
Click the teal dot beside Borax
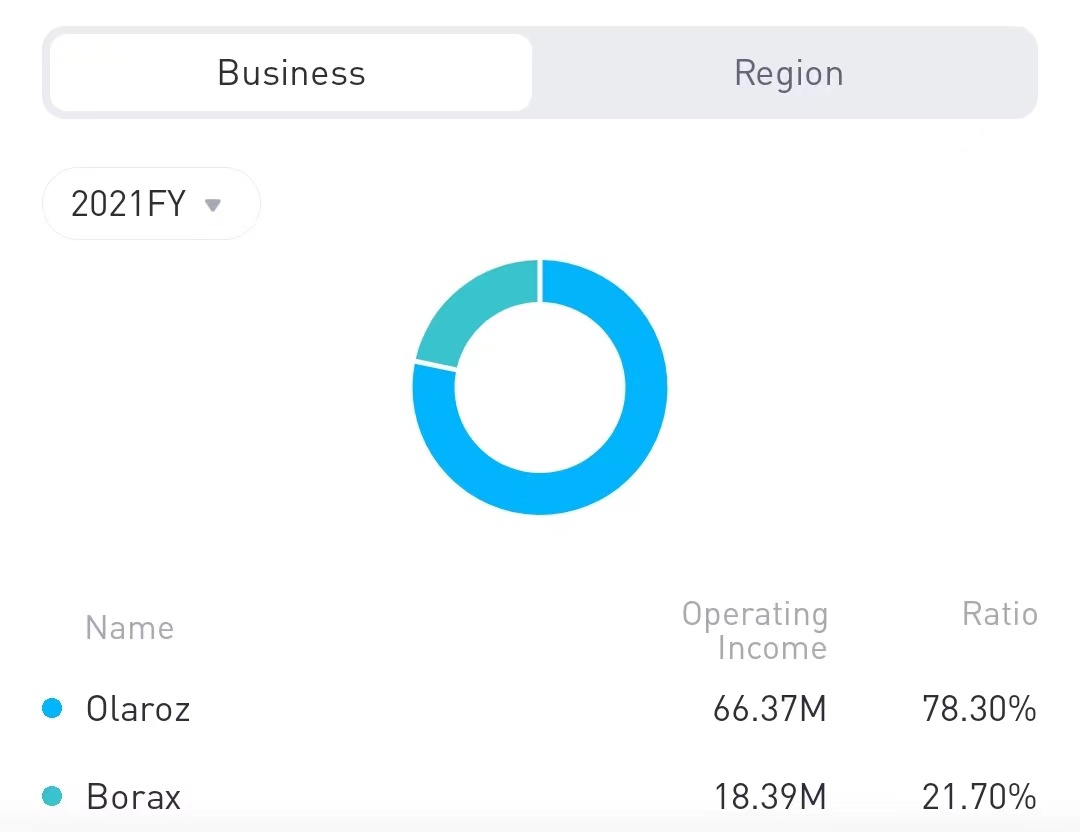(52, 797)
